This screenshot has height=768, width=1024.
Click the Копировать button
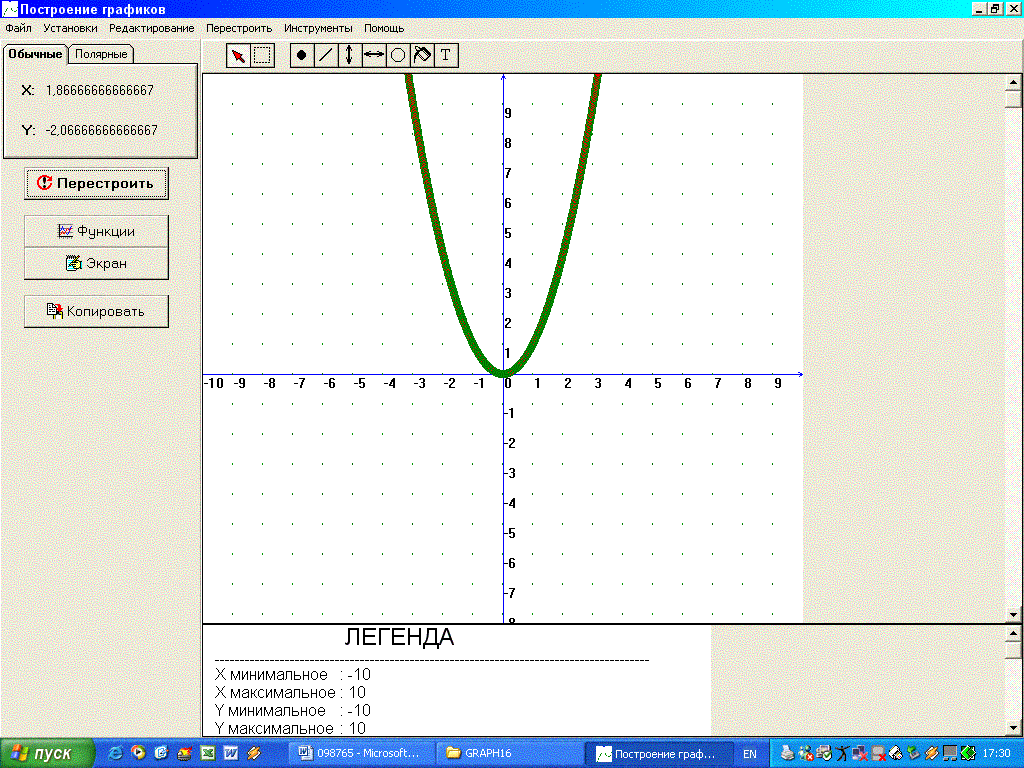point(96,311)
